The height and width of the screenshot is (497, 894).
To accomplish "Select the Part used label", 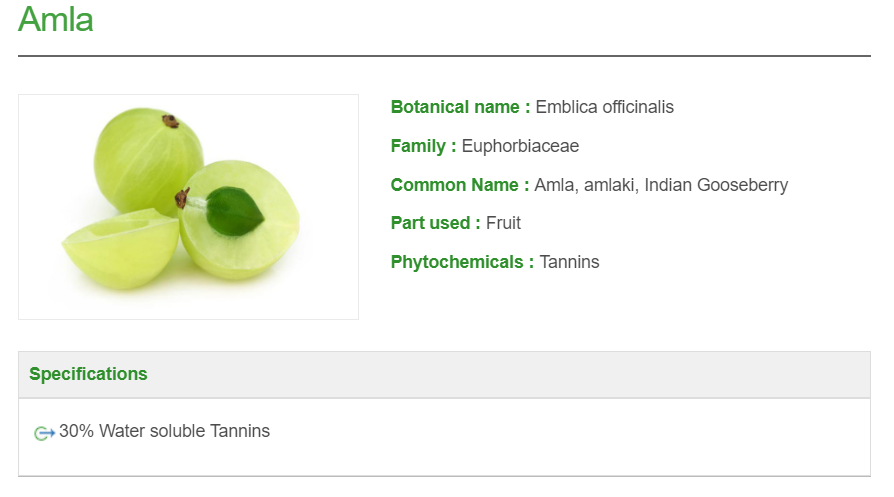I will [x=435, y=223].
